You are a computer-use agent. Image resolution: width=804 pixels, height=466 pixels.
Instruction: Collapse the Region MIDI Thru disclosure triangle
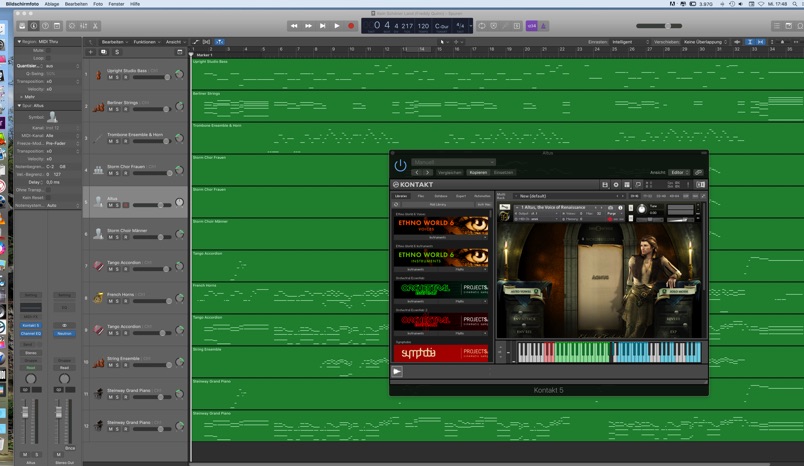pos(19,42)
